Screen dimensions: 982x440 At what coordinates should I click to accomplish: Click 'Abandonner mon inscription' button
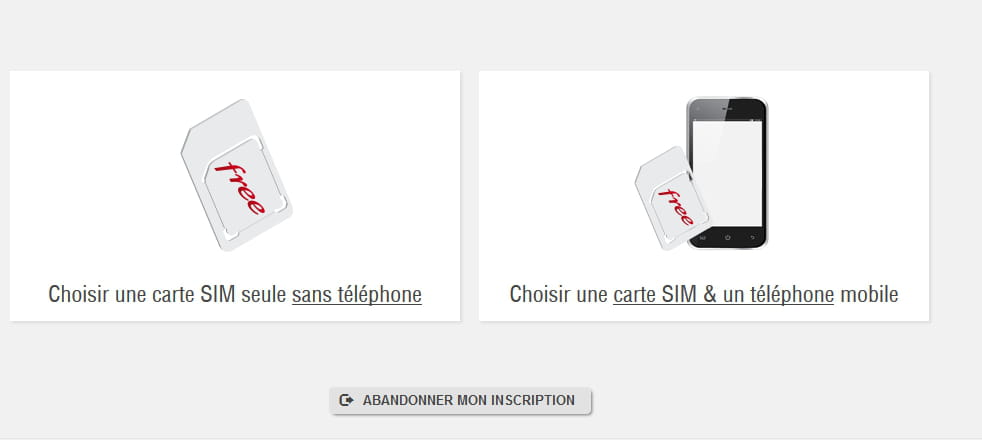(460, 401)
